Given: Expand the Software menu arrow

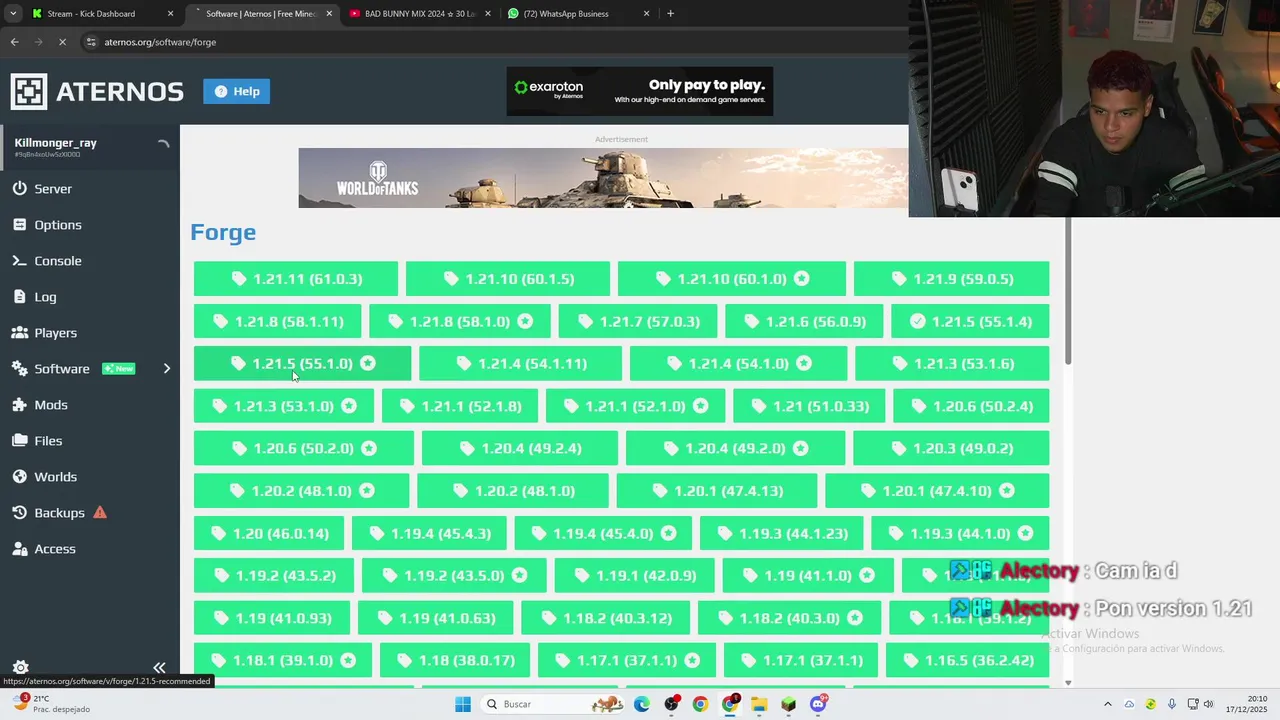Looking at the screenshot, I should (167, 369).
